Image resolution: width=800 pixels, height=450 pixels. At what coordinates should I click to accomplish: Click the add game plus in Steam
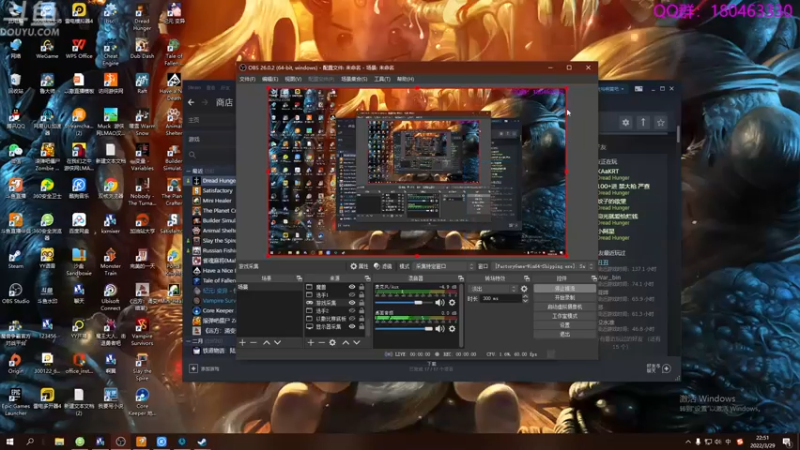click(x=193, y=368)
